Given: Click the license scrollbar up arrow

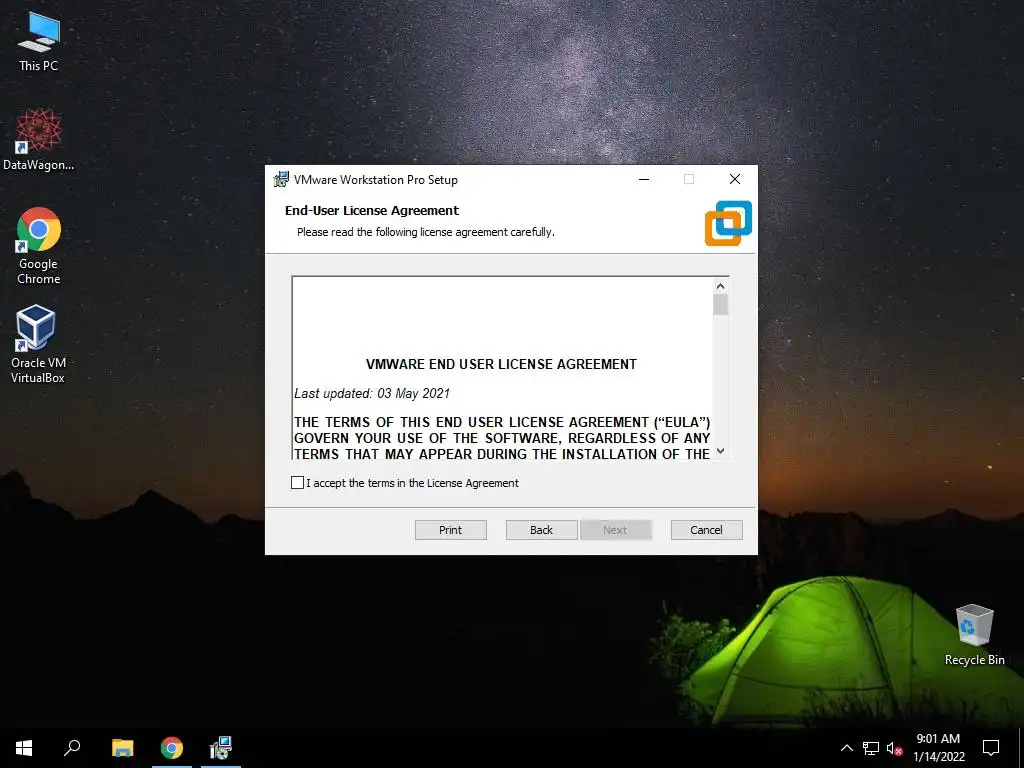Looking at the screenshot, I should (x=720, y=286).
